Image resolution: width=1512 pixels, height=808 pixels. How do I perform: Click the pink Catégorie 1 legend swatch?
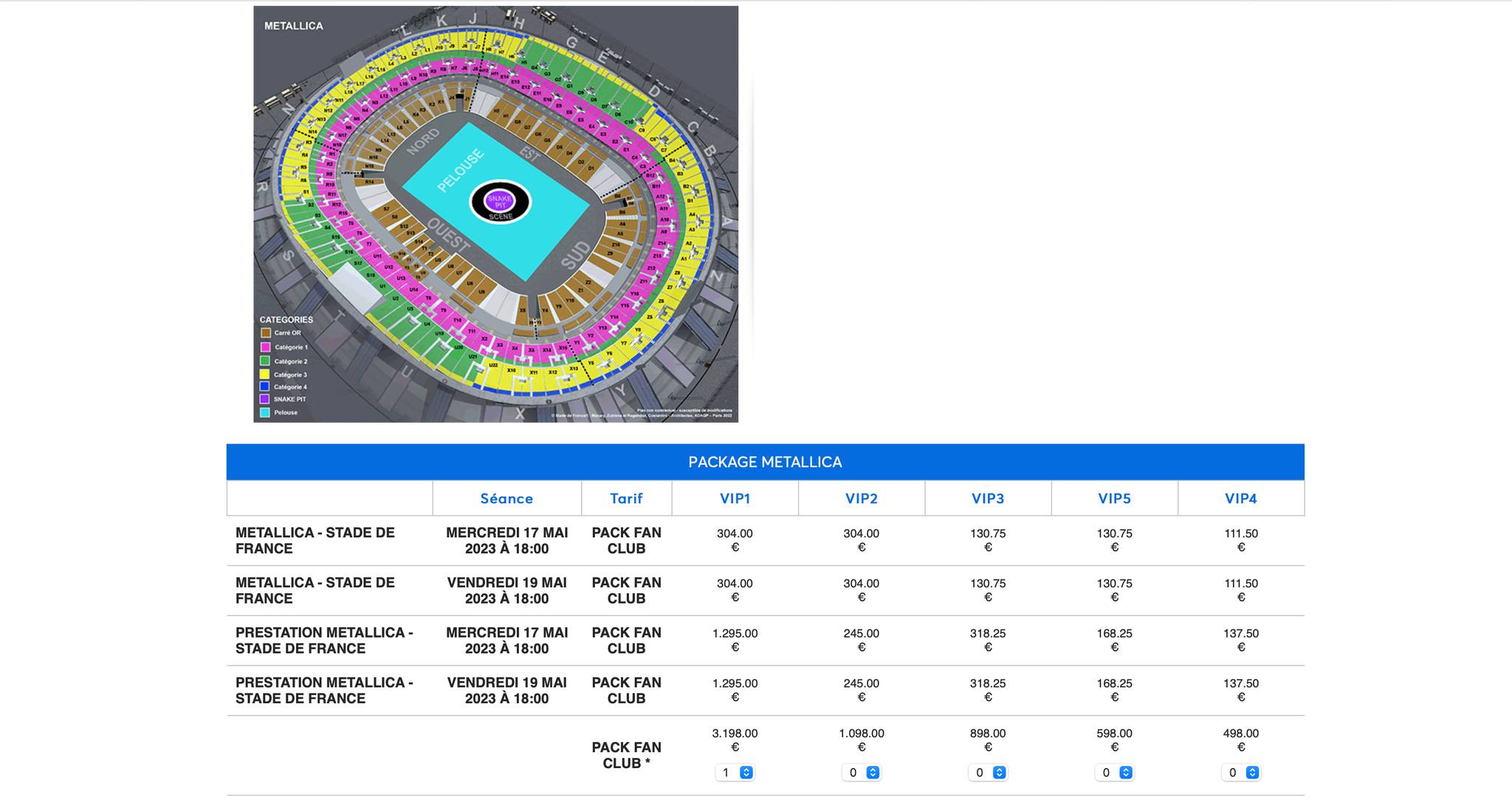click(x=265, y=347)
